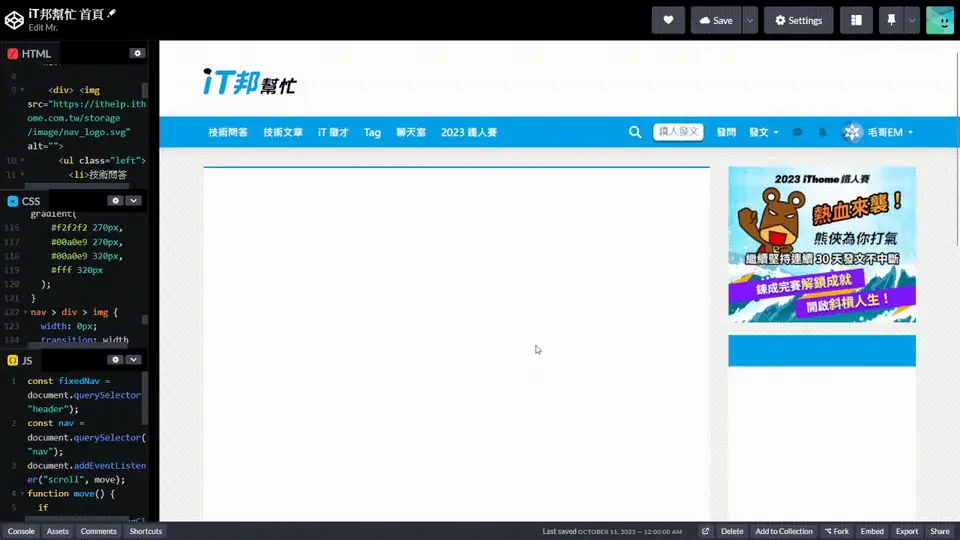Open 聊天室 nav link

point(411,132)
